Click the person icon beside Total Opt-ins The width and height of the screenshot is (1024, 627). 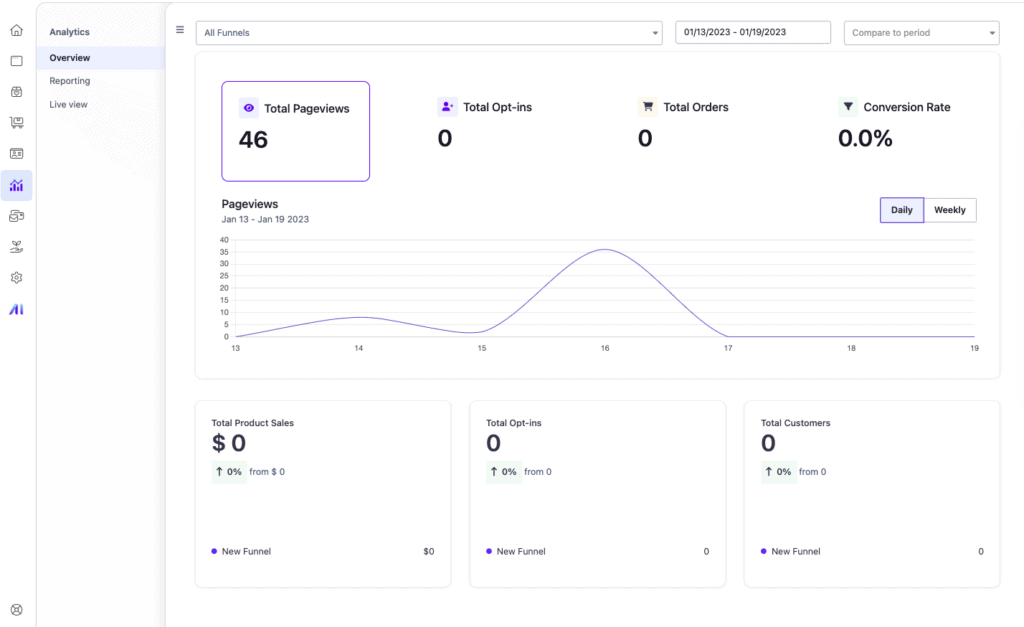coord(447,106)
